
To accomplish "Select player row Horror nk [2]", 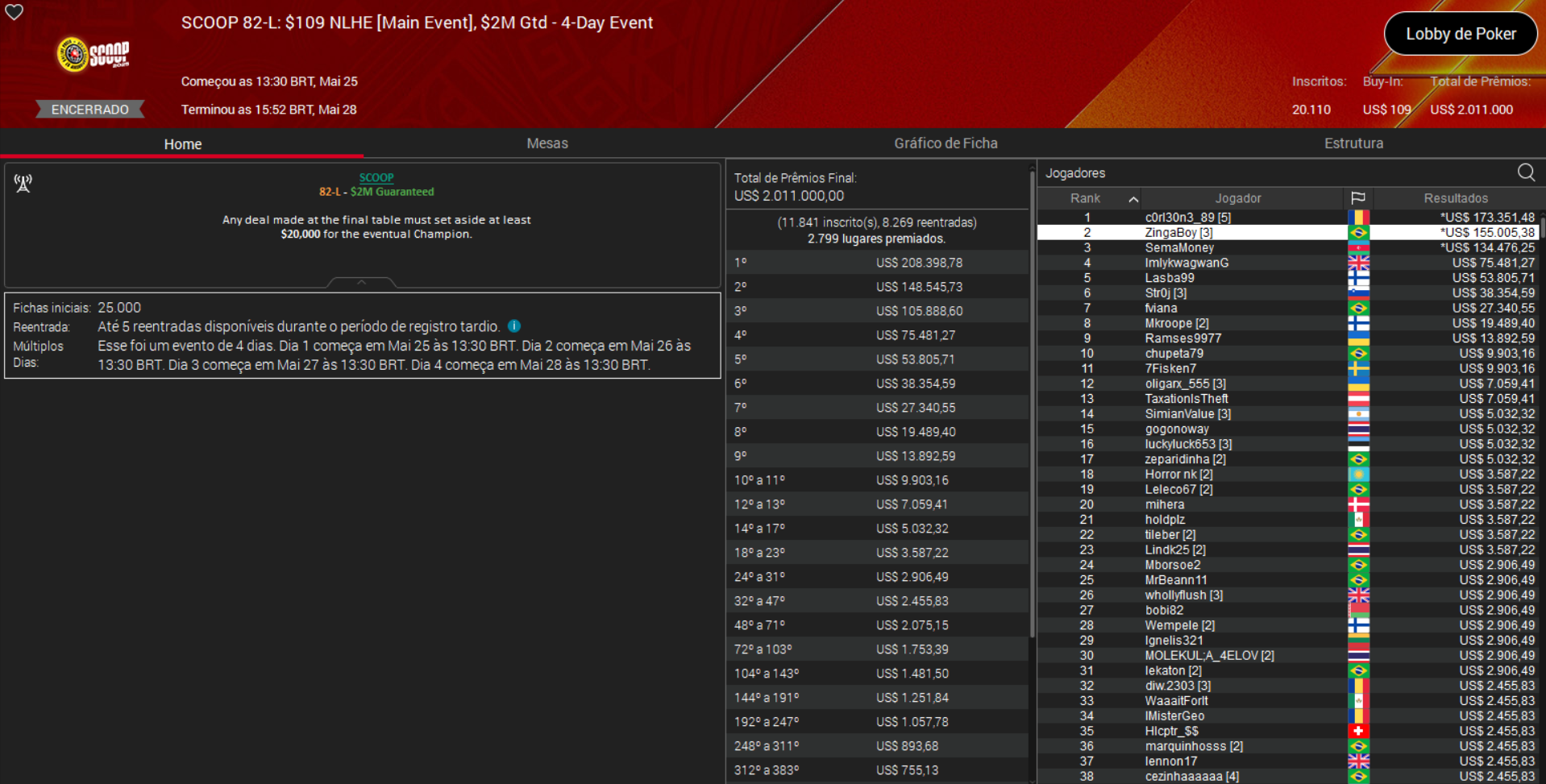I will 1288,475.
